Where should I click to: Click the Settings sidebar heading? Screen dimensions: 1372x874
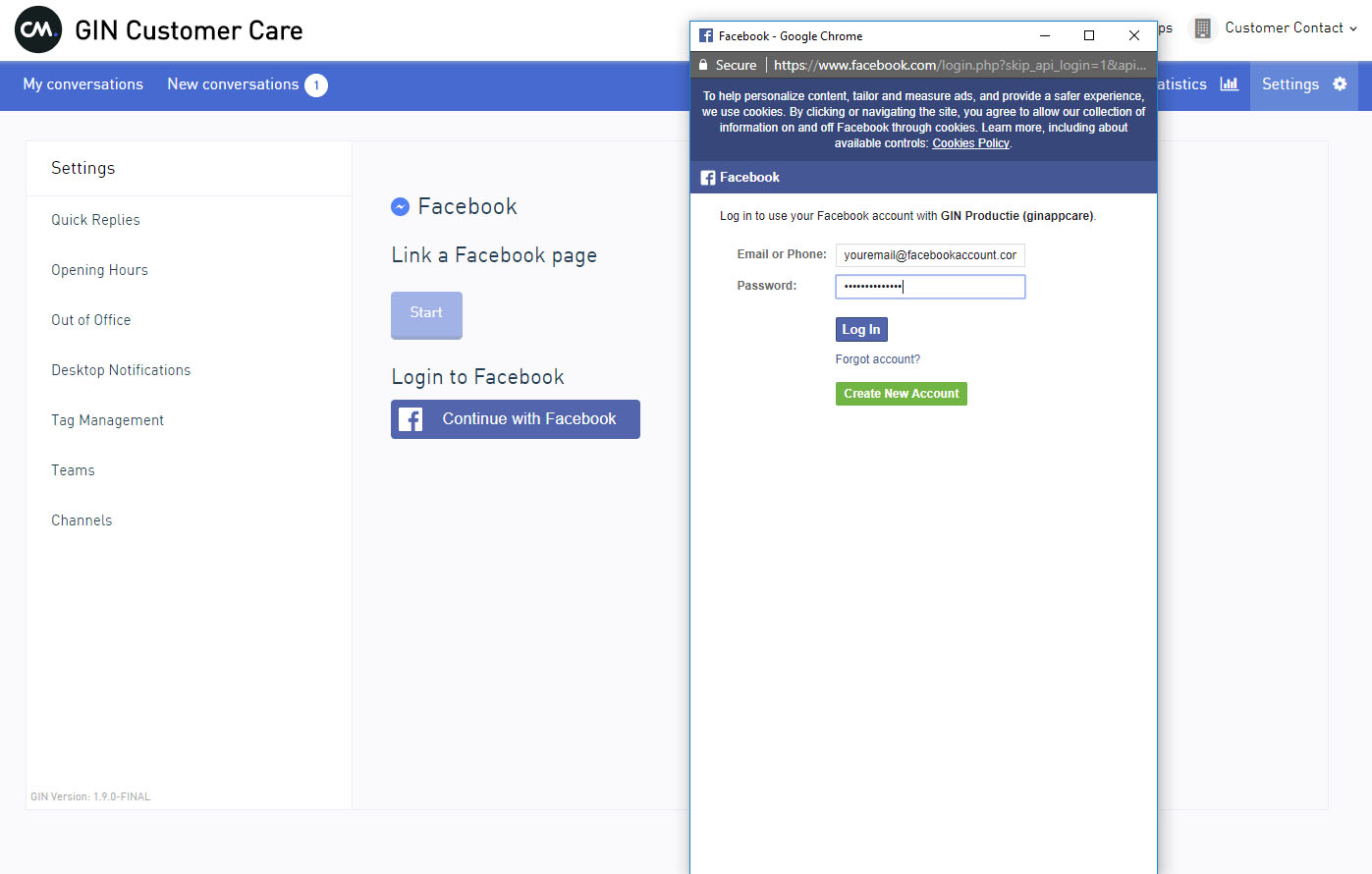pyautogui.click(x=82, y=168)
